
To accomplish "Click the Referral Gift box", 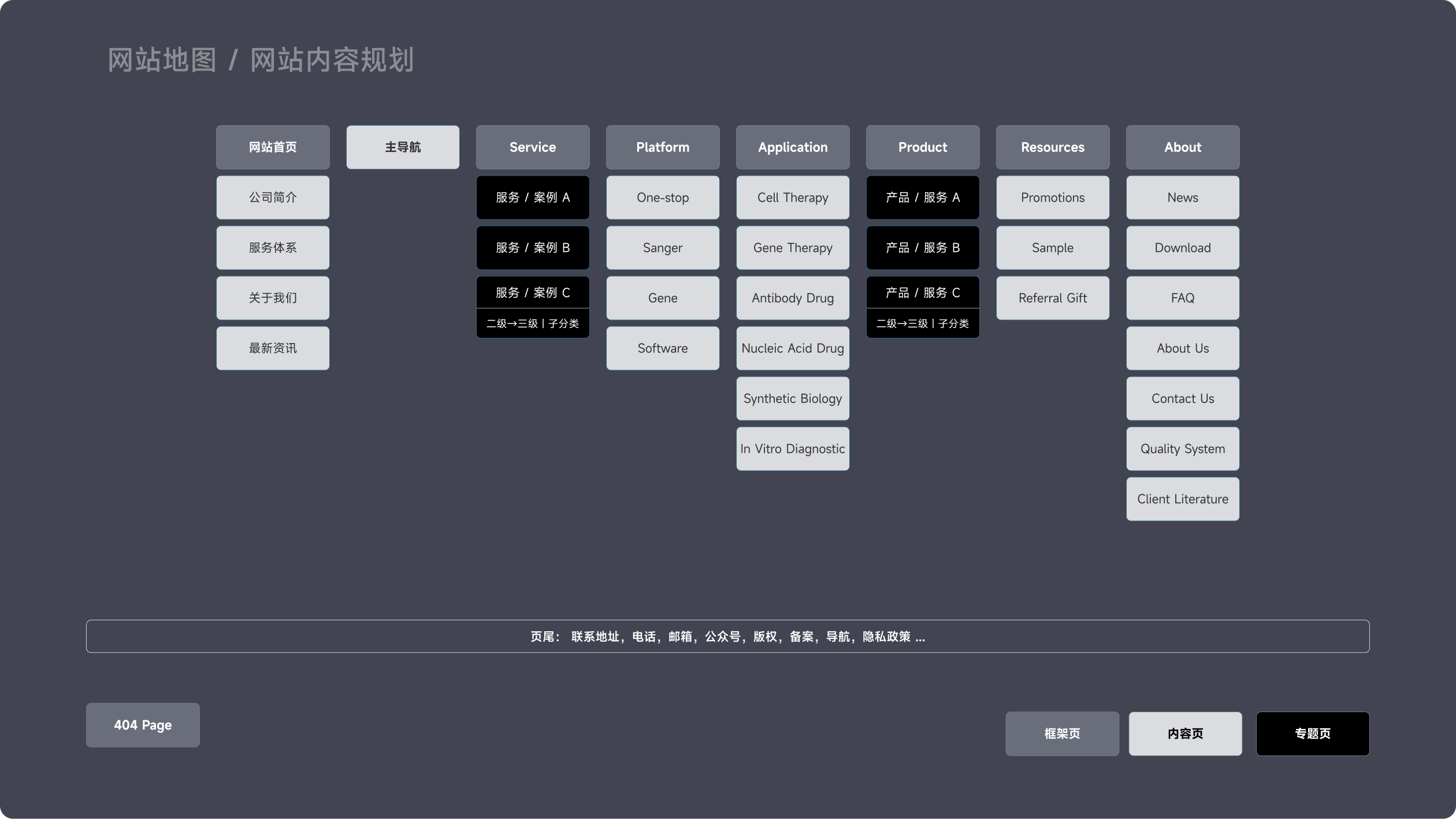I will coord(1052,298).
